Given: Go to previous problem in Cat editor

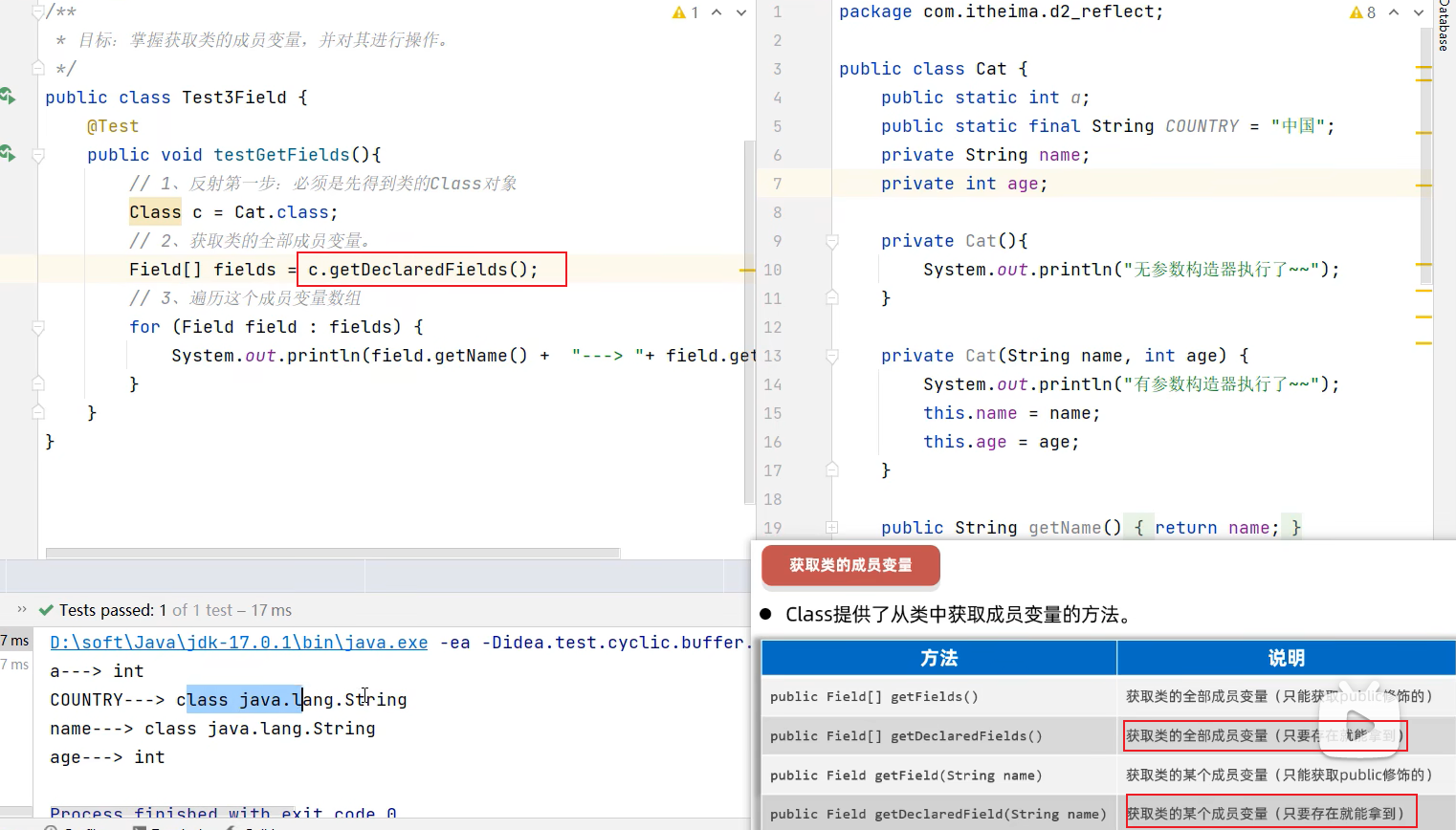Looking at the screenshot, I should coord(1394,12).
